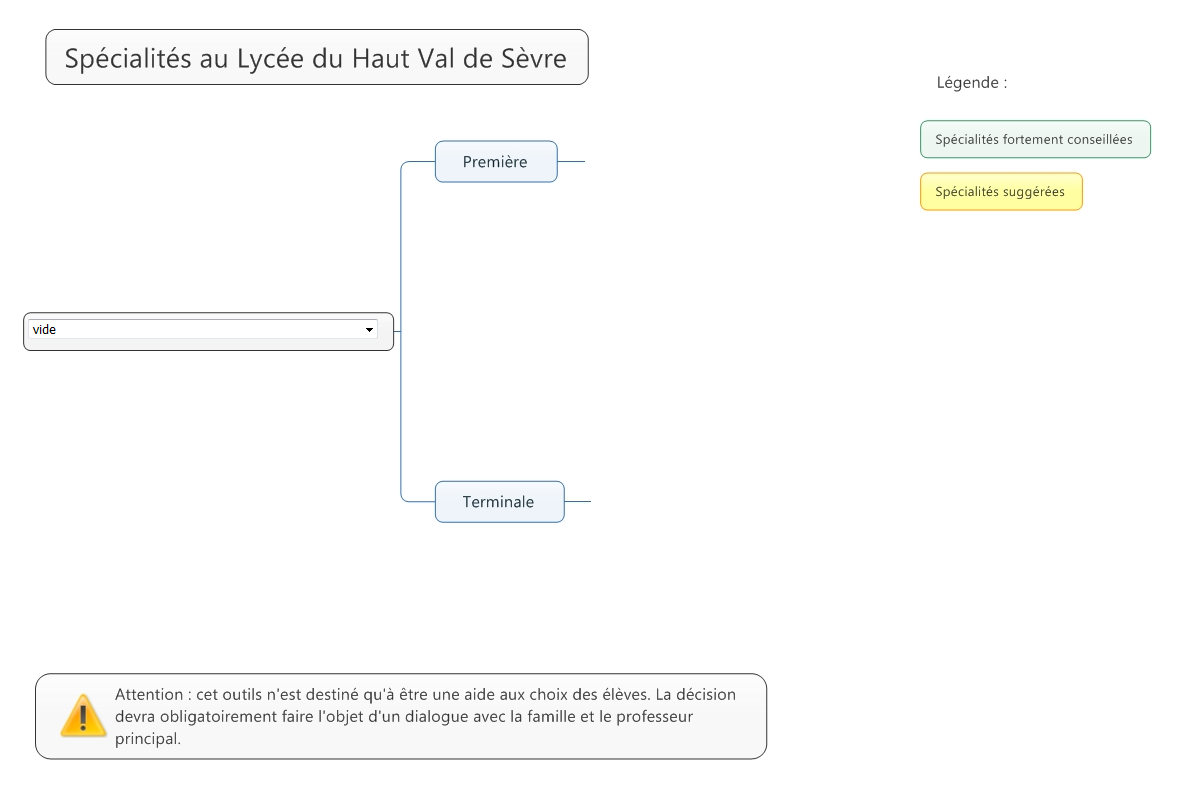Expand the branch line right of Terminale
The image size is (1198, 799).
(578, 502)
